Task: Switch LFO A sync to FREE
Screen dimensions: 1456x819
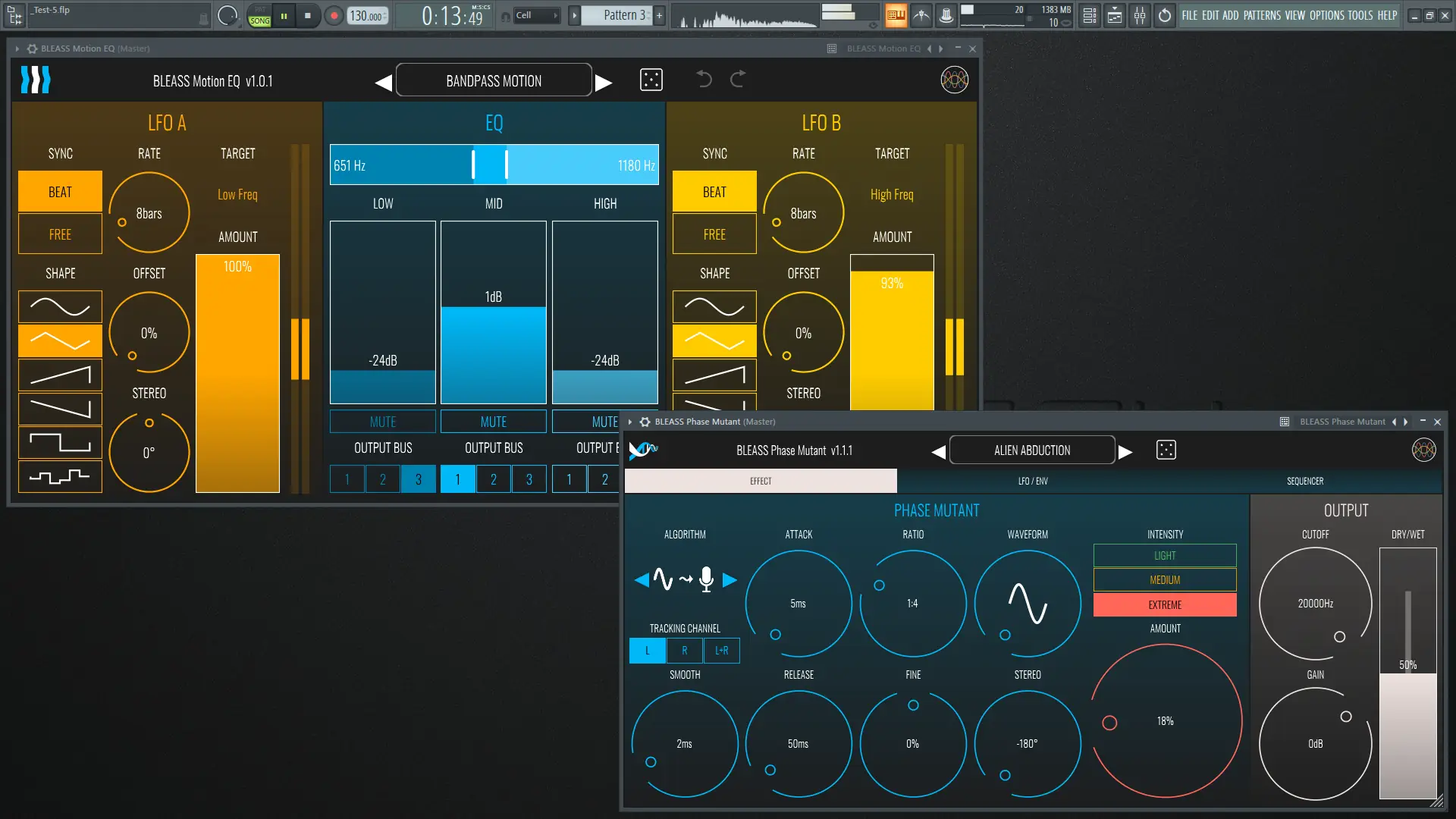Action: [60, 234]
